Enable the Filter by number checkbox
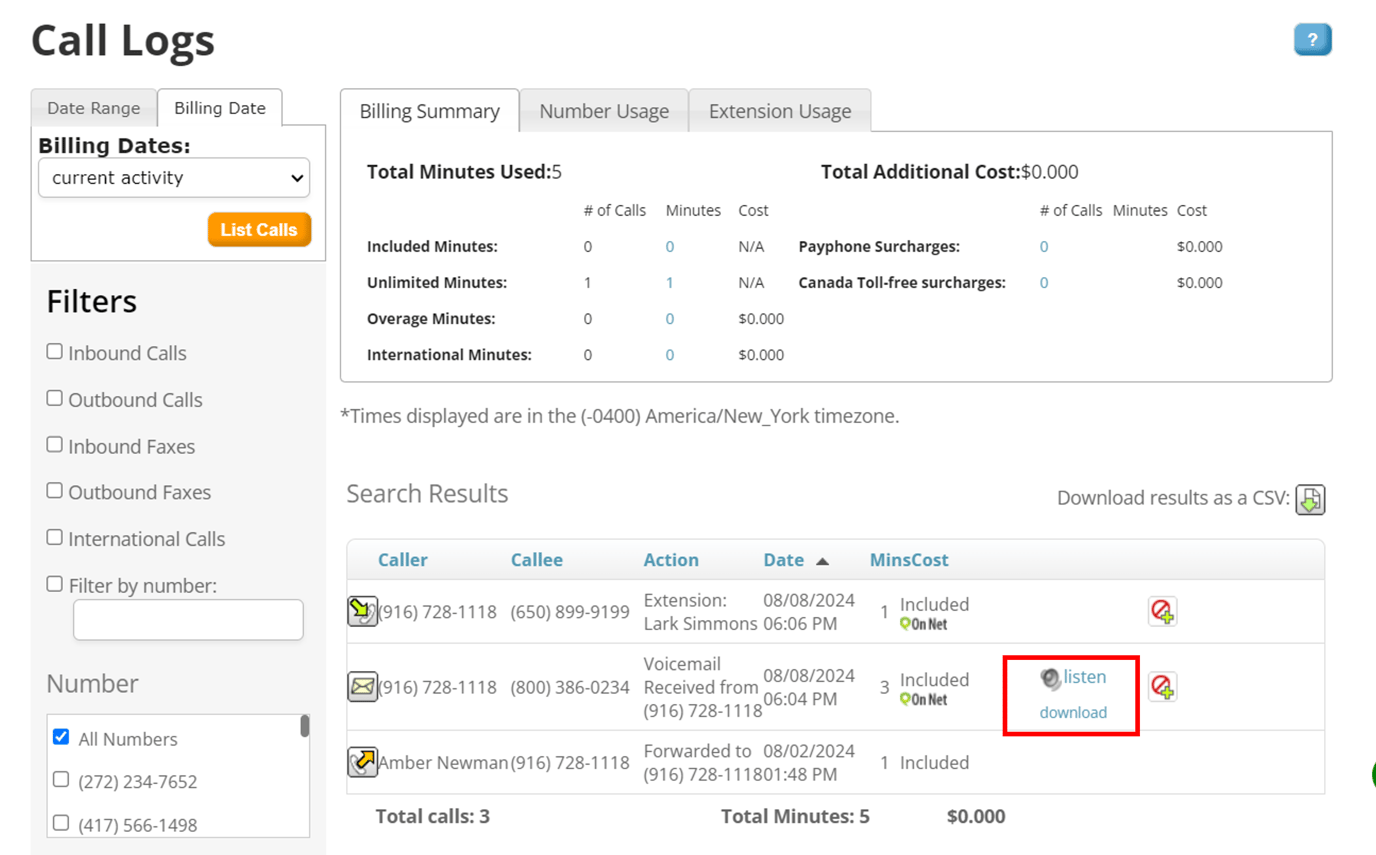Screen dimensions: 1376x855 point(54,585)
